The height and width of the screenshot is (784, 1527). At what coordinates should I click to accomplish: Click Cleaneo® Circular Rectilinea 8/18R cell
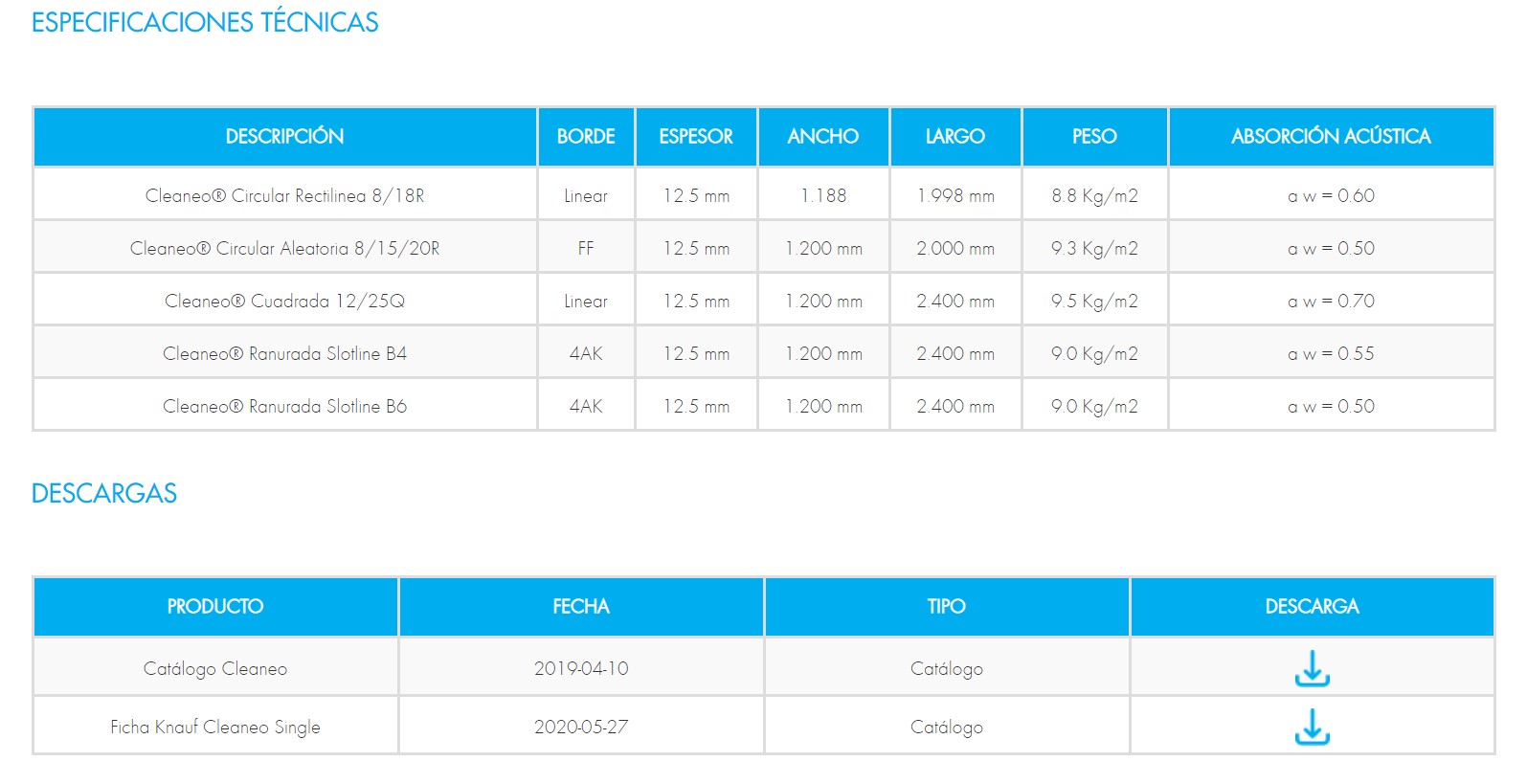click(284, 195)
